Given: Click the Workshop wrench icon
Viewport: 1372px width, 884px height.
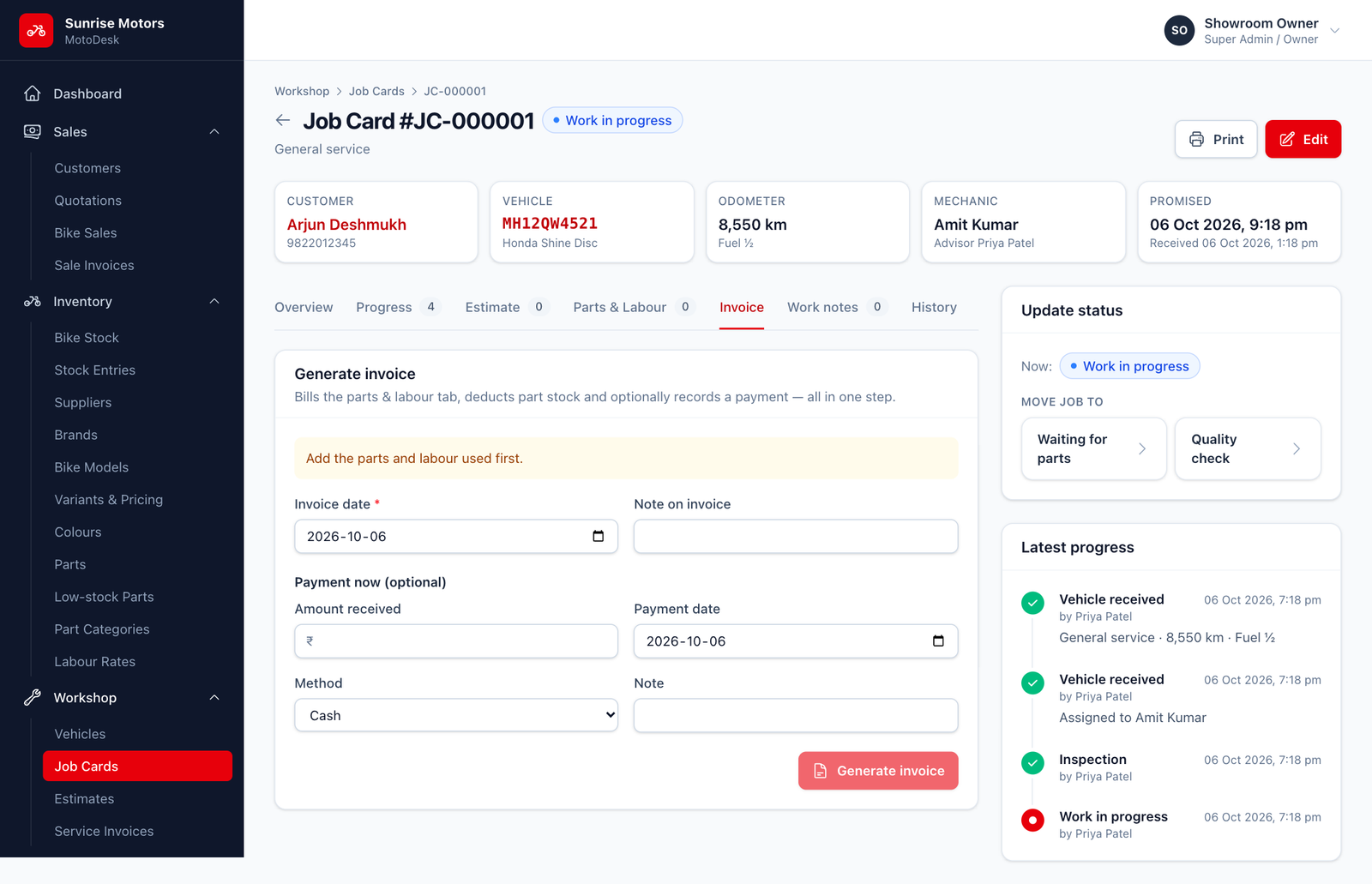Looking at the screenshot, I should tap(33, 697).
